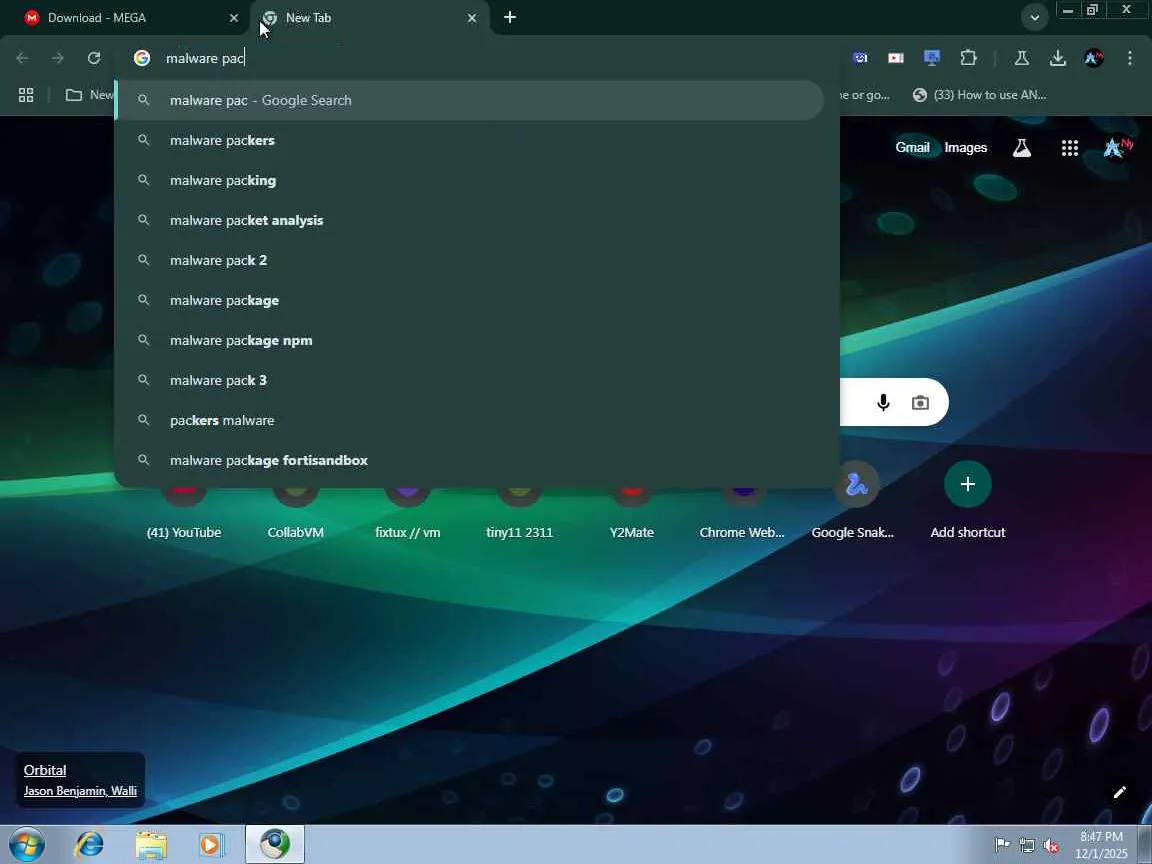Open Chrome Labs flask icon in toolbar
Viewport: 1152px width, 864px height.
(x=1021, y=58)
